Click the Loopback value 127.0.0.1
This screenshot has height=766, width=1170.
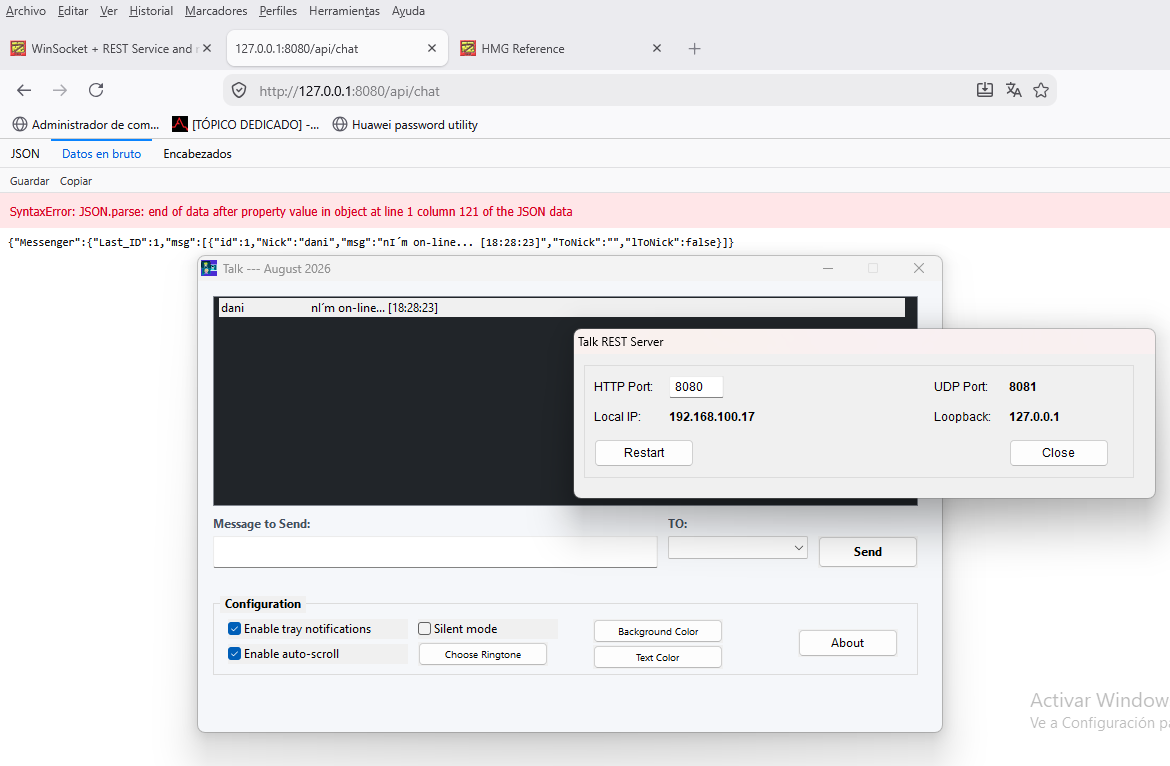tap(1034, 417)
